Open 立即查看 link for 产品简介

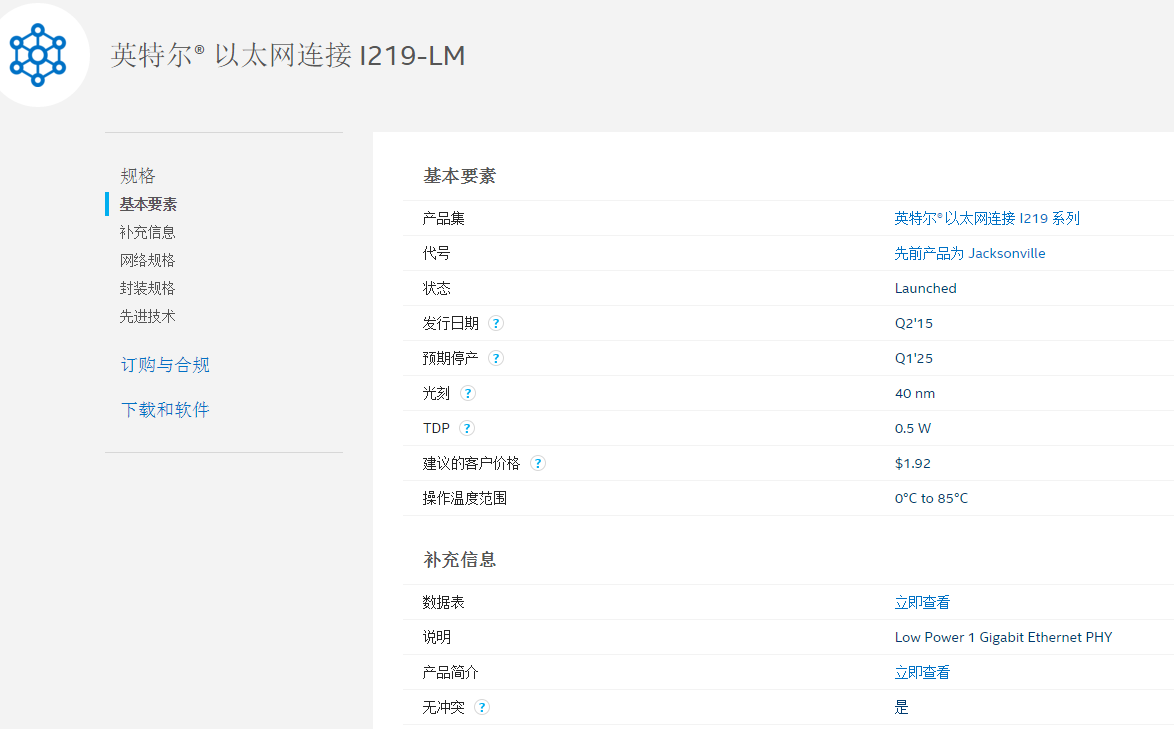point(922,673)
